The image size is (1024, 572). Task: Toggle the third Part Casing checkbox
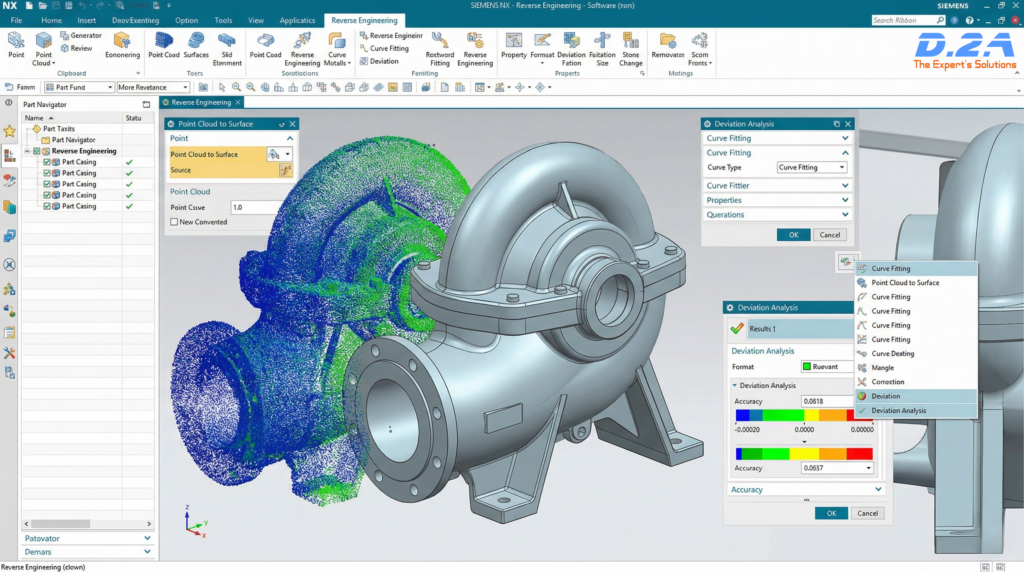[x=47, y=184]
